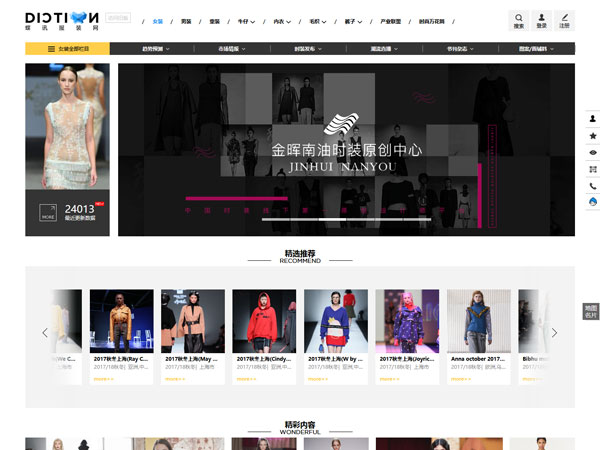Click the register pencil icon
Viewport: 600px width, 450px height.
(x=565, y=18)
